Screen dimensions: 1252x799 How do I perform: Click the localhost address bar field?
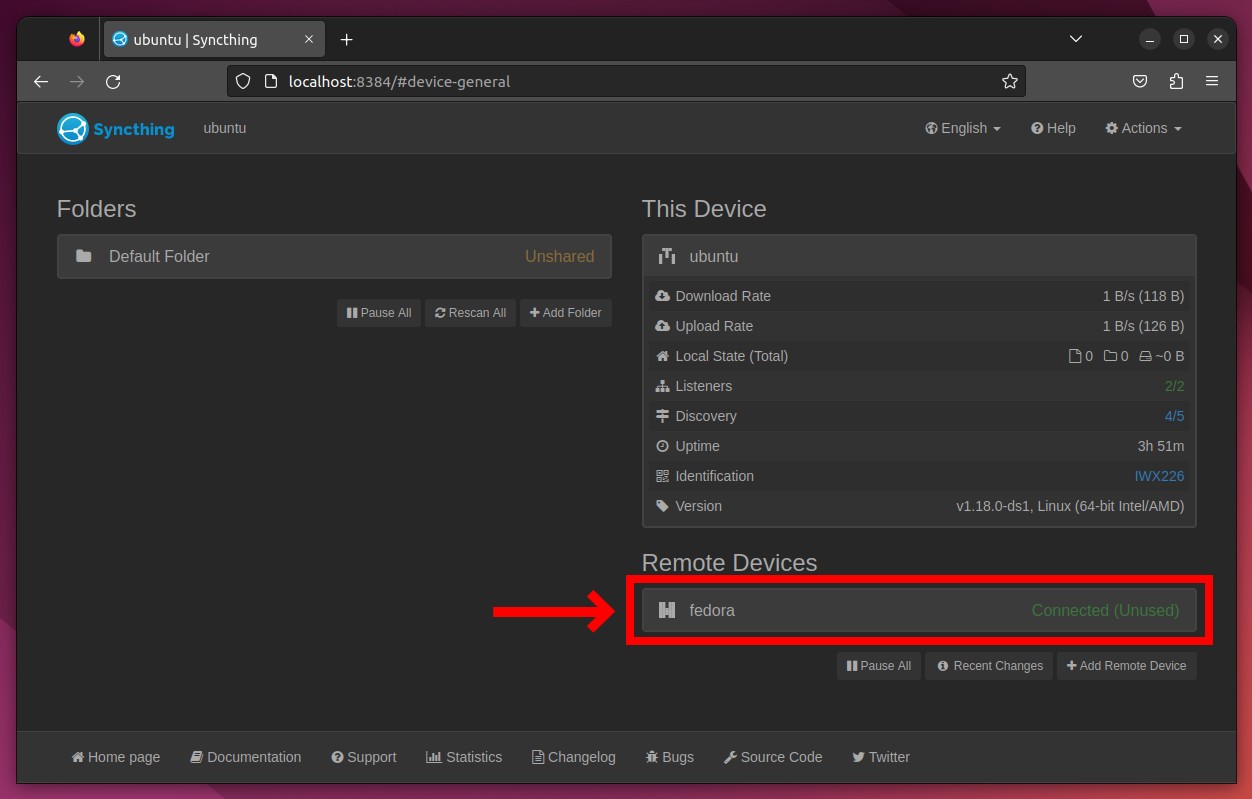(x=626, y=81)
